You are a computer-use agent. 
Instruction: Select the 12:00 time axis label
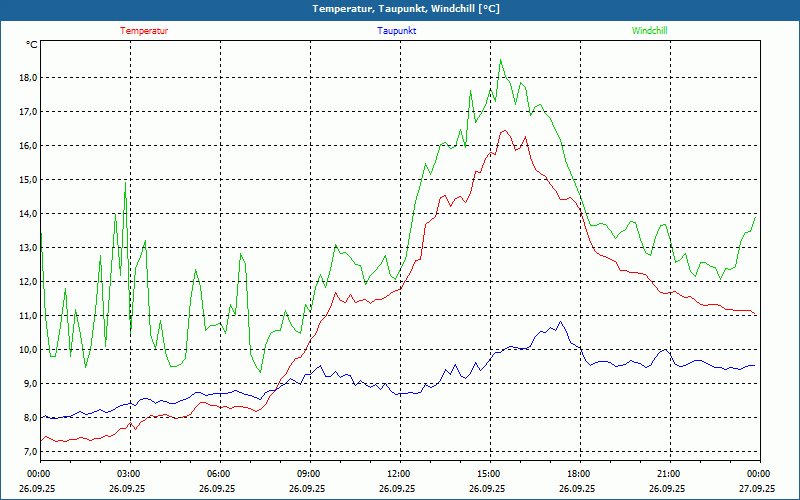pyautogui.click(x=399, y=474)
